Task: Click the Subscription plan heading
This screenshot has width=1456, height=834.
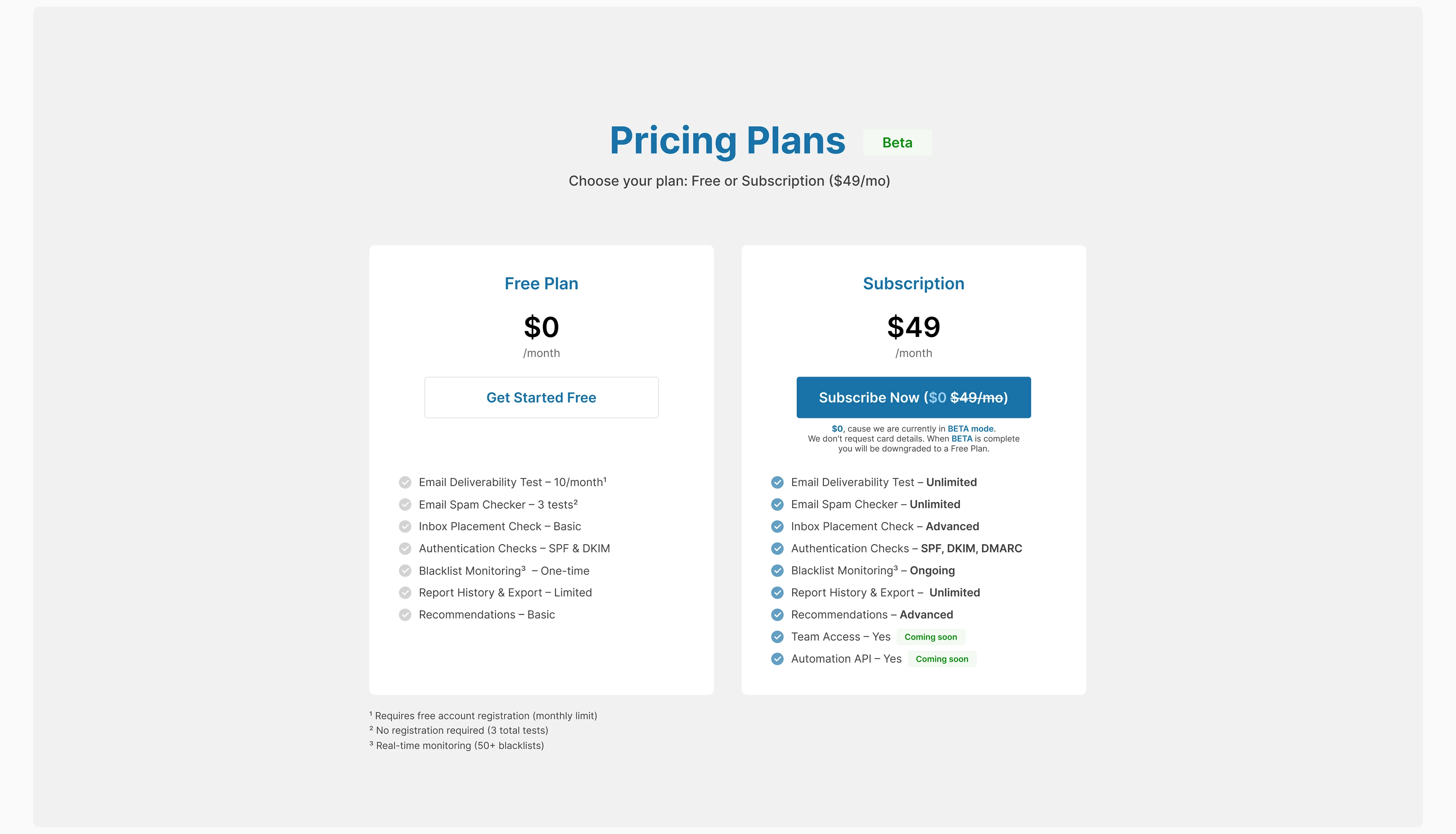Action: click(913, 284)
